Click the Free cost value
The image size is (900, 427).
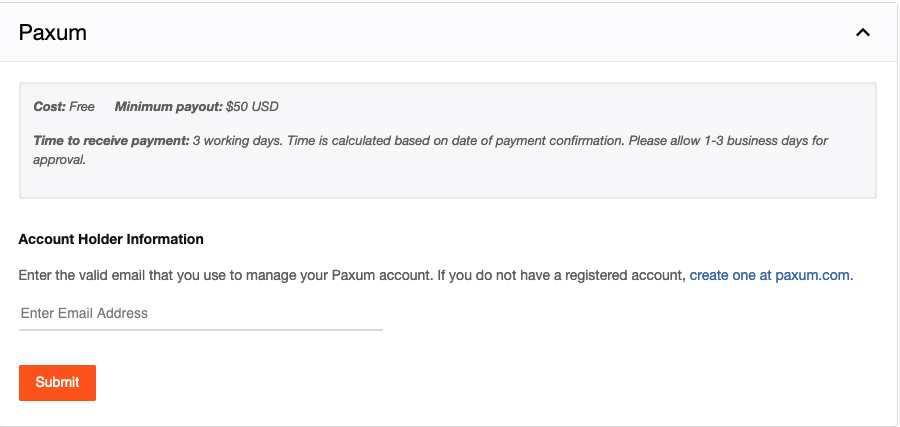point(82,106)
